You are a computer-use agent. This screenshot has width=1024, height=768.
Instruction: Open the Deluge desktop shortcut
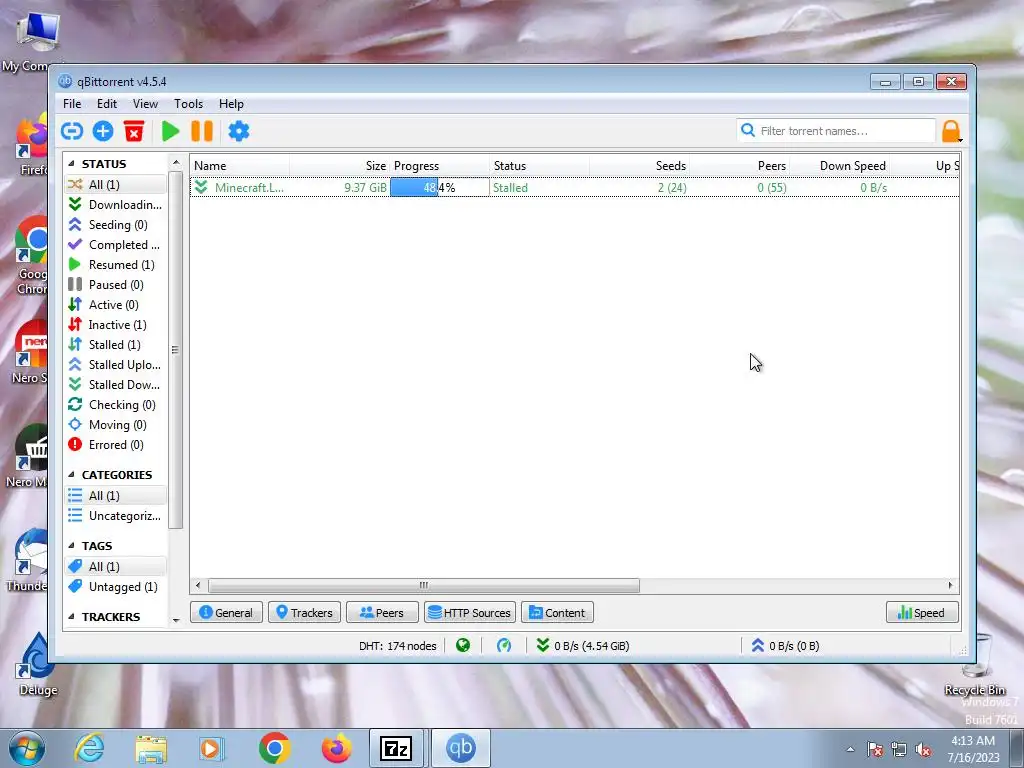37,664
